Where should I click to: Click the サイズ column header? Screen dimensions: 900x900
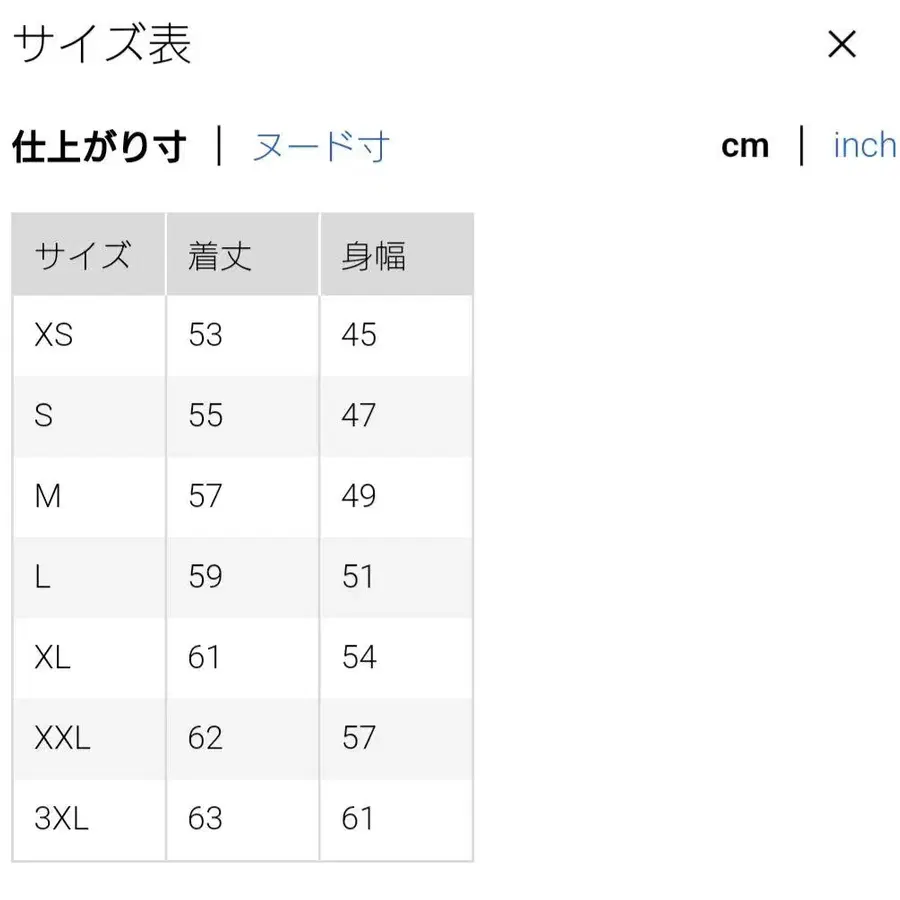click(x=85, y=255)
